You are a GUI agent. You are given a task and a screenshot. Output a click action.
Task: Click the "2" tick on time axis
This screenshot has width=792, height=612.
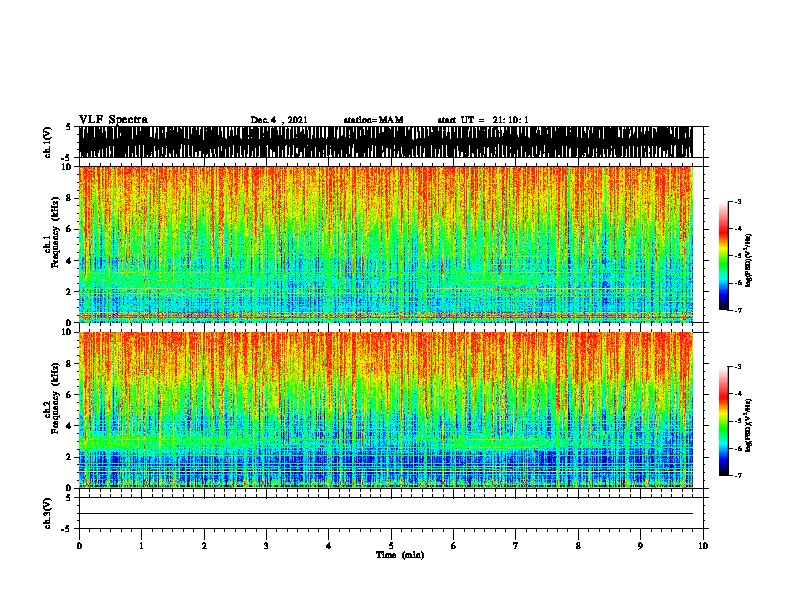[204, 545]
